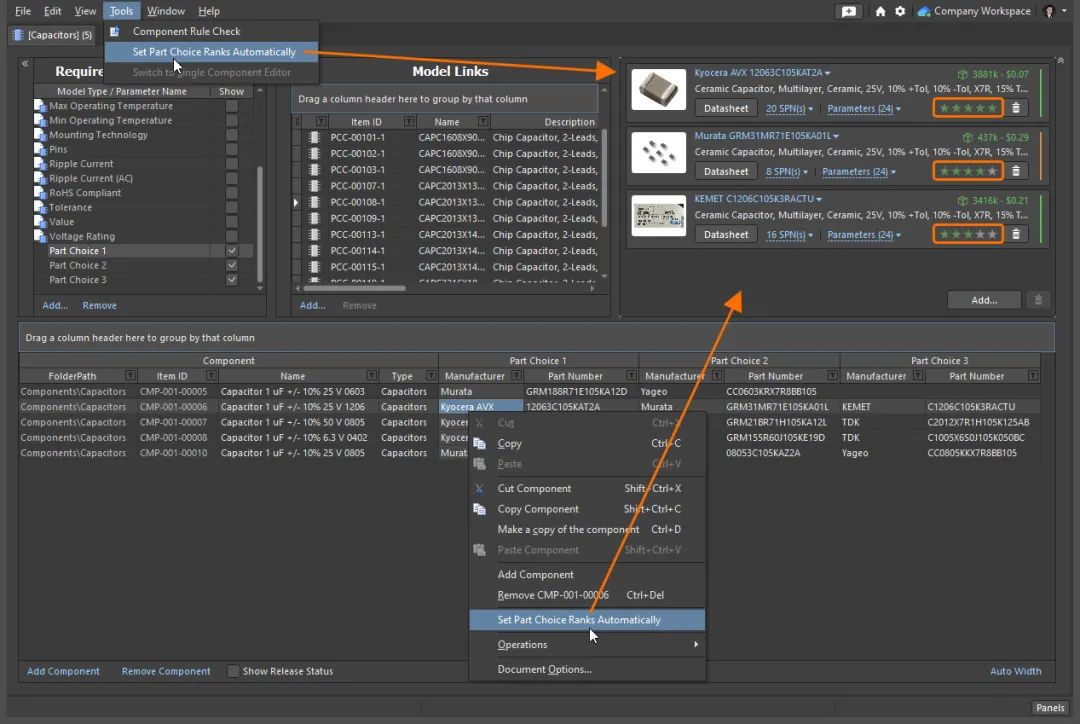This screenshot has width=1080, height=724.
Task: Open settings gear icon in top bar
Action: click(x=900, y=11)
